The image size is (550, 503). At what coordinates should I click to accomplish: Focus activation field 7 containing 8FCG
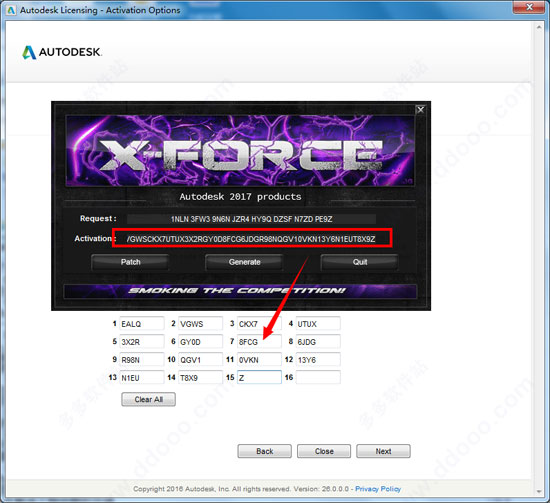(259, 341)
